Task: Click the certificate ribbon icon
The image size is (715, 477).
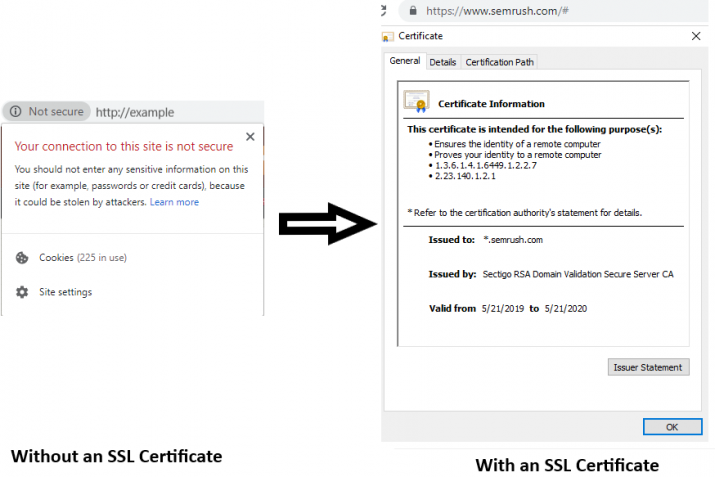Action: pos(416,101)
